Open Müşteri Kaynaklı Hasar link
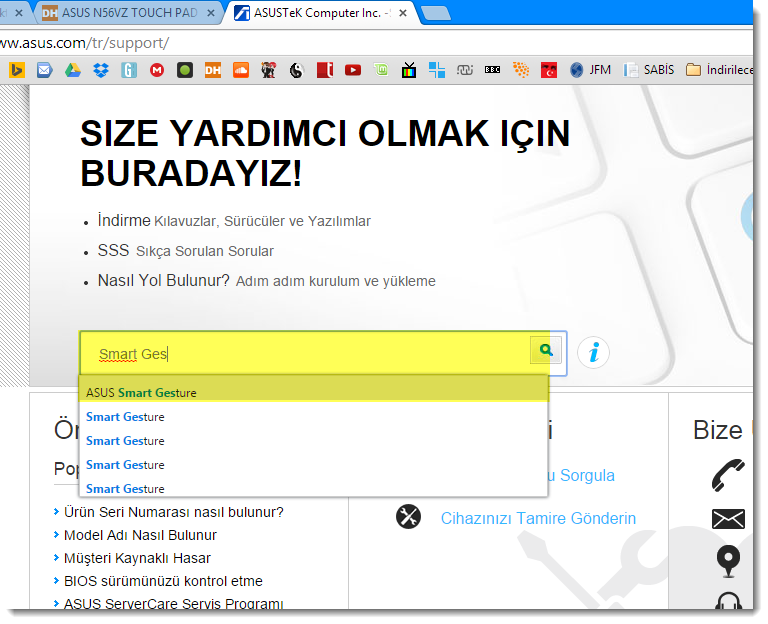This screenshot has width=768, height=624. [137, 558]
